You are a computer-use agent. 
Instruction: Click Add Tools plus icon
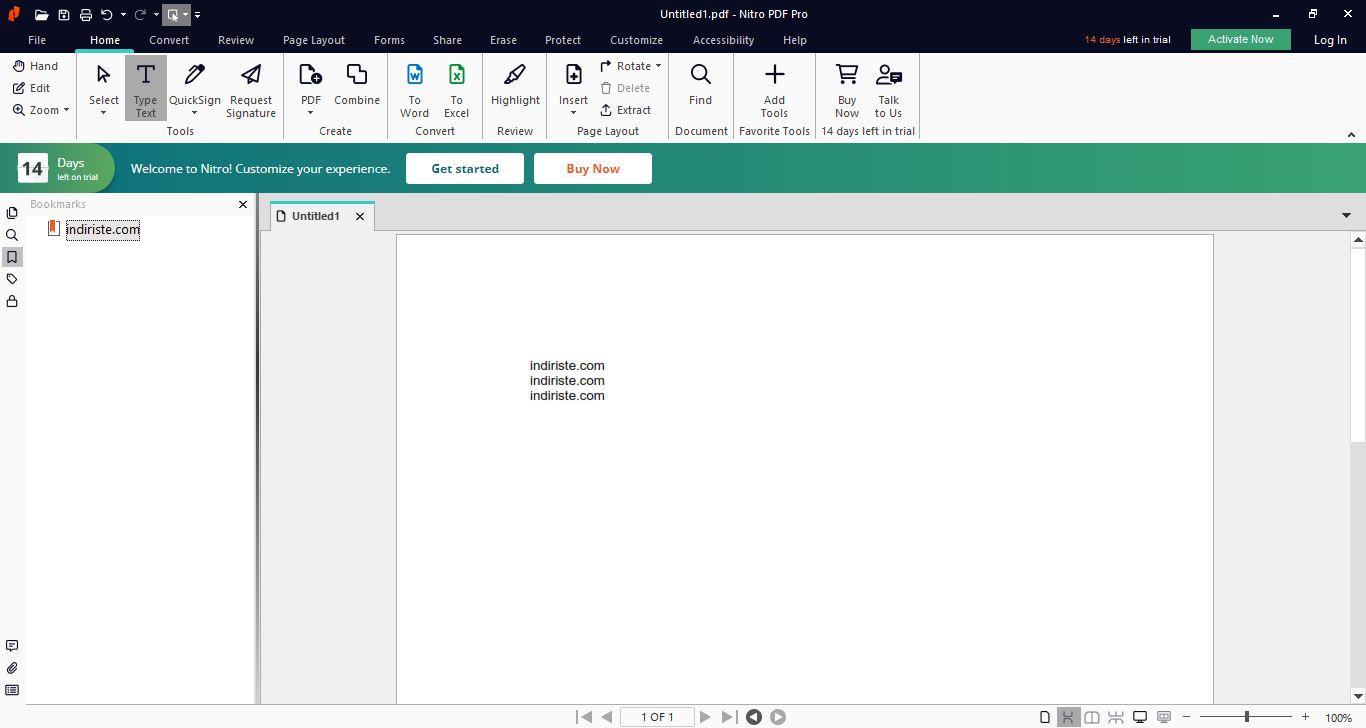pos(774,75)
